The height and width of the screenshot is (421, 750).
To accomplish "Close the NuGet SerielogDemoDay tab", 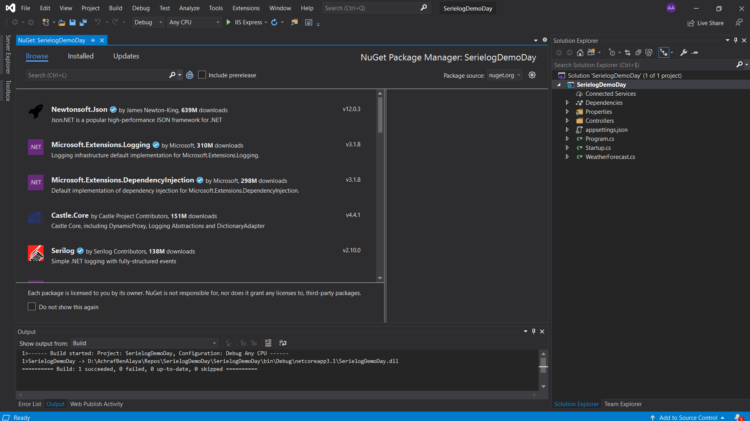I will click(x=102, y=40).
